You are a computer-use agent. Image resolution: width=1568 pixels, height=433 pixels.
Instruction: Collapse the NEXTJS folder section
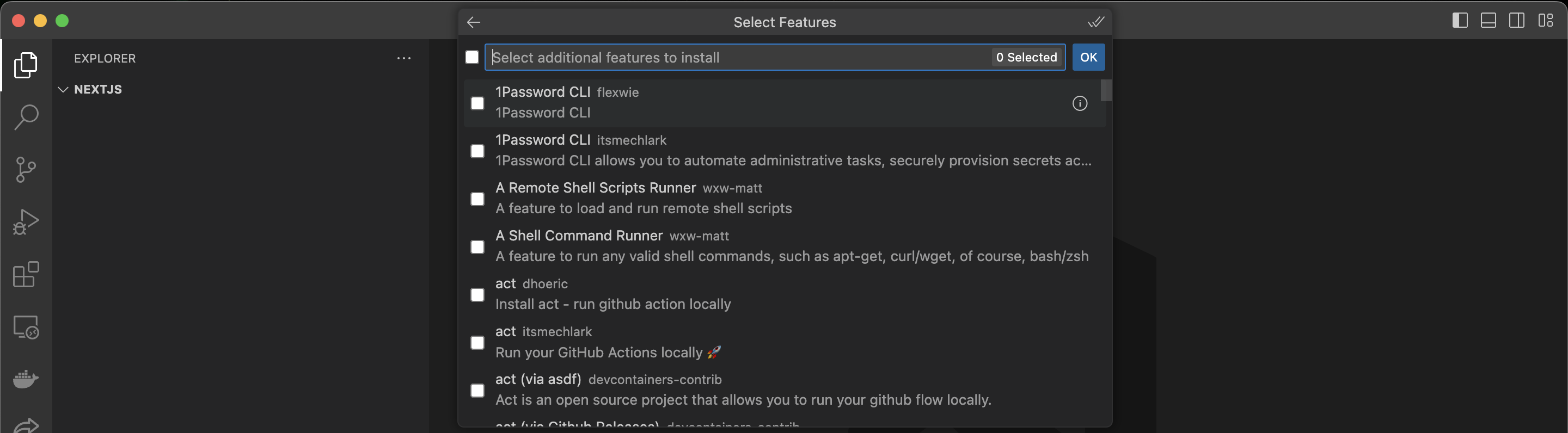(x=63, y=89)
